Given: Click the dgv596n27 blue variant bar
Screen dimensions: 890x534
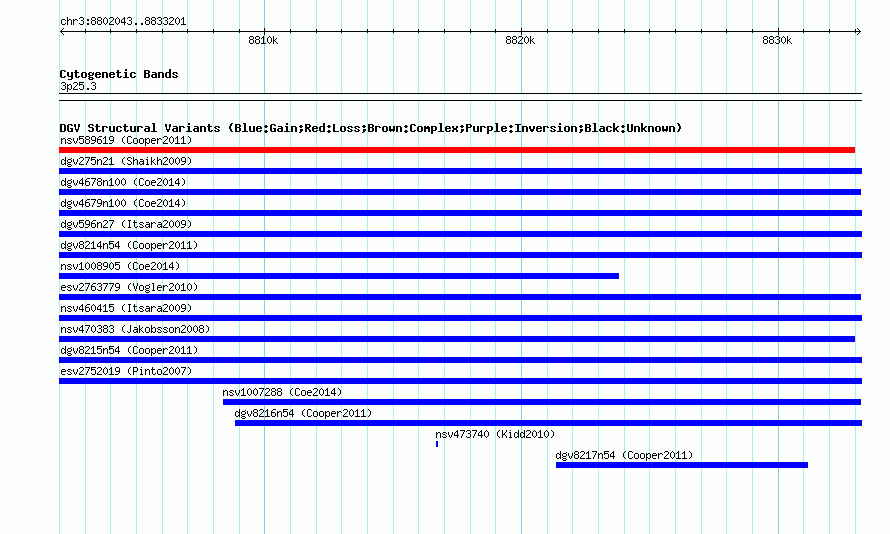Looking at the screenshot, I should 460,234.
